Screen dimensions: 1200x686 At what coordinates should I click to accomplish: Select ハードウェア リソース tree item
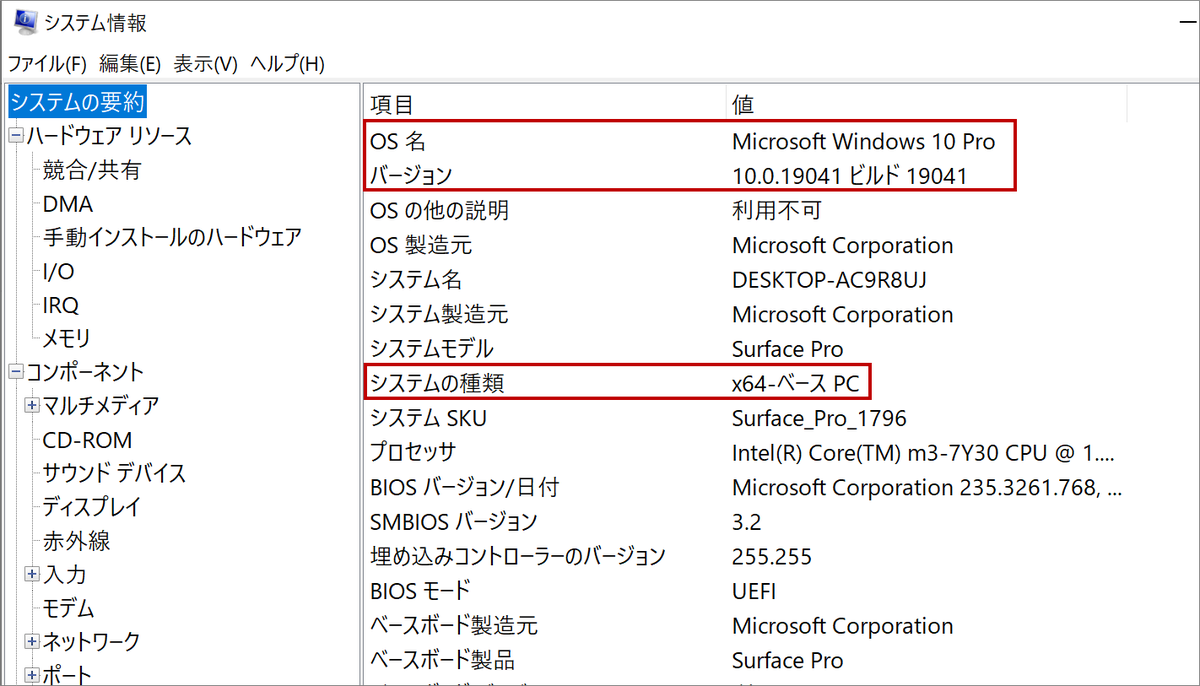click(109, 136)
